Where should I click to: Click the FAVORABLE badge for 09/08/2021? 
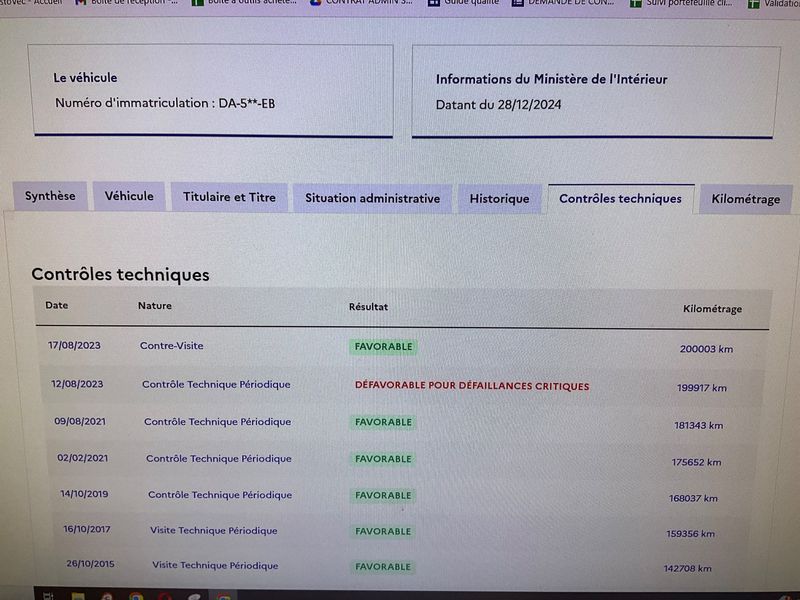point(383,422)
